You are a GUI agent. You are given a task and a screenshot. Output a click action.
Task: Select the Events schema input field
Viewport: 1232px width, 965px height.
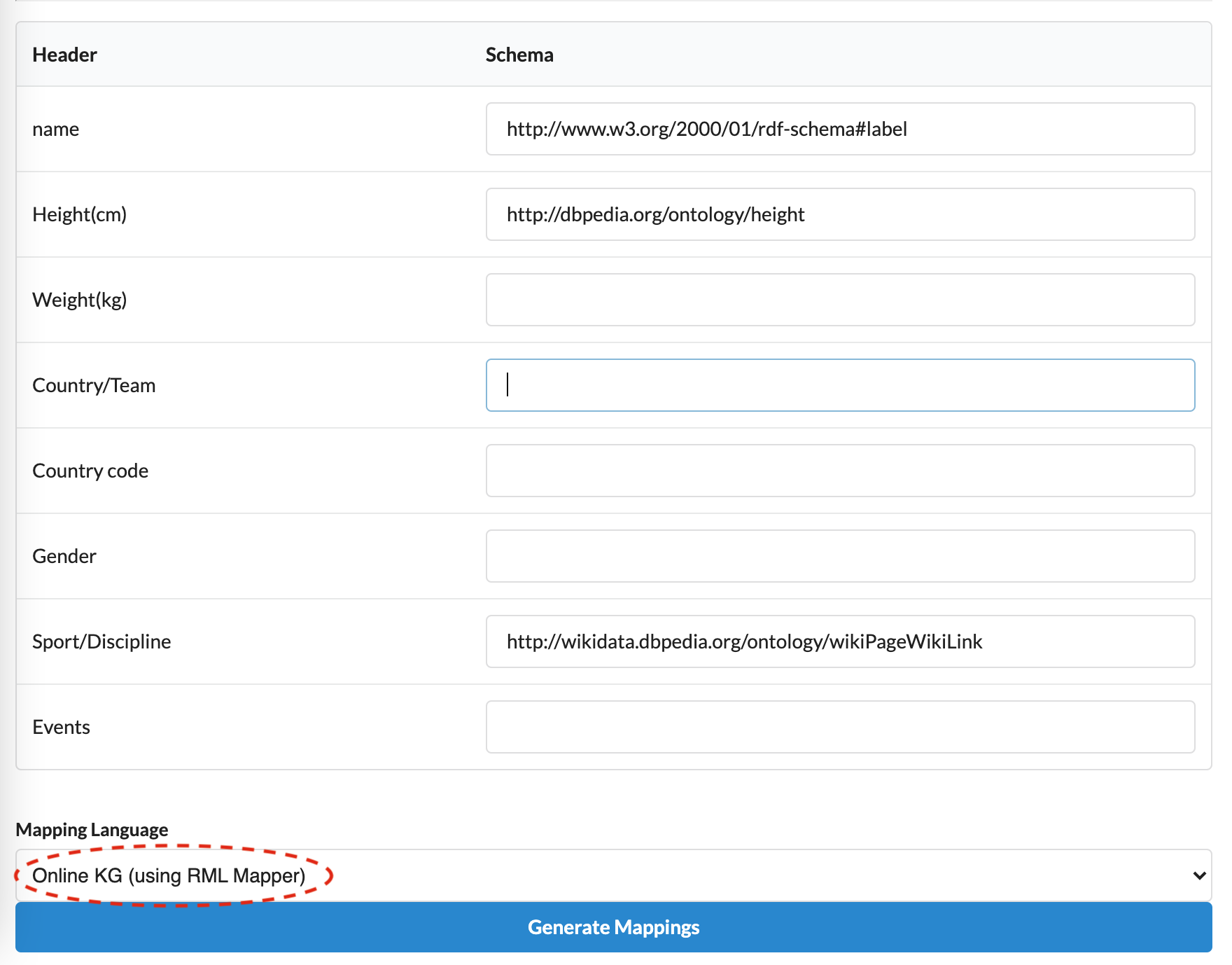[x=840, y=727]
